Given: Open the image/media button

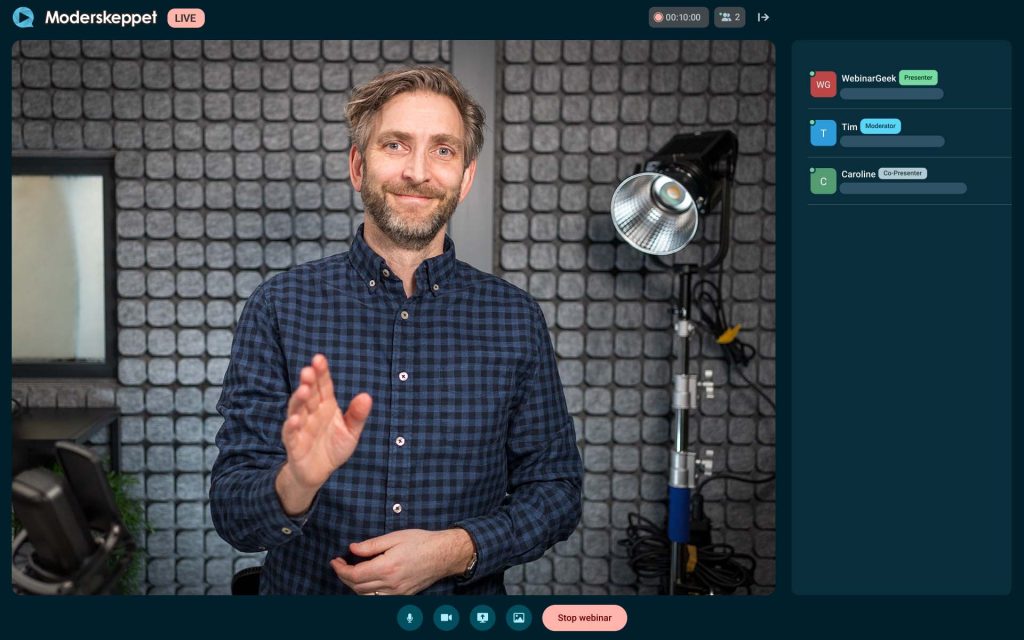Looking at the screenshot, I should point(518,618).
